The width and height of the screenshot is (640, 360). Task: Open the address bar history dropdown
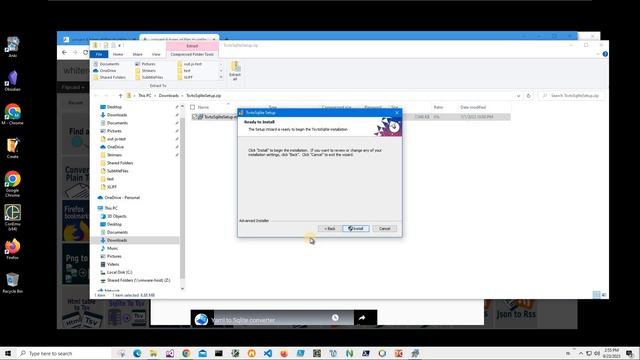(518, 96)
